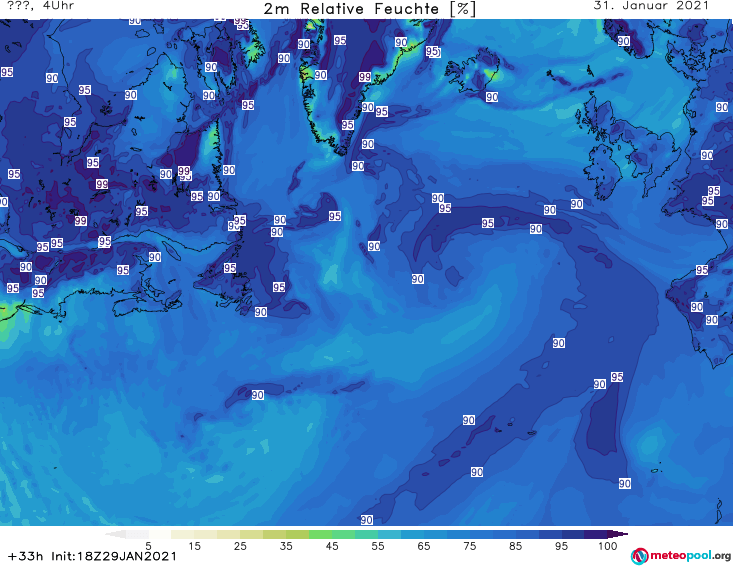Click the '90' contour label just south of Iceland
Image resolution: width=733 pixels, height=566 pixels.
pyautogui.click(x=491, y=97)
